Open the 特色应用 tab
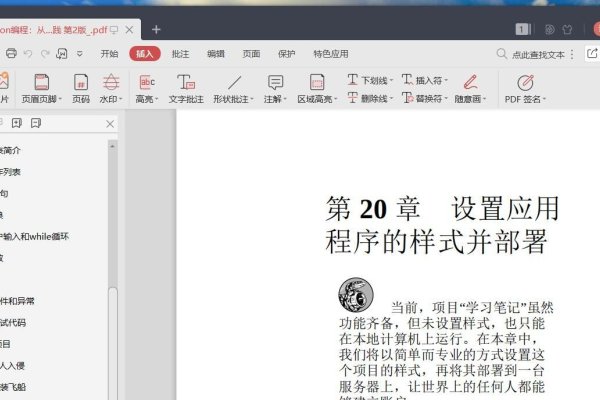Viewport: 600px width, 400px height. click(x=331, y=54)
